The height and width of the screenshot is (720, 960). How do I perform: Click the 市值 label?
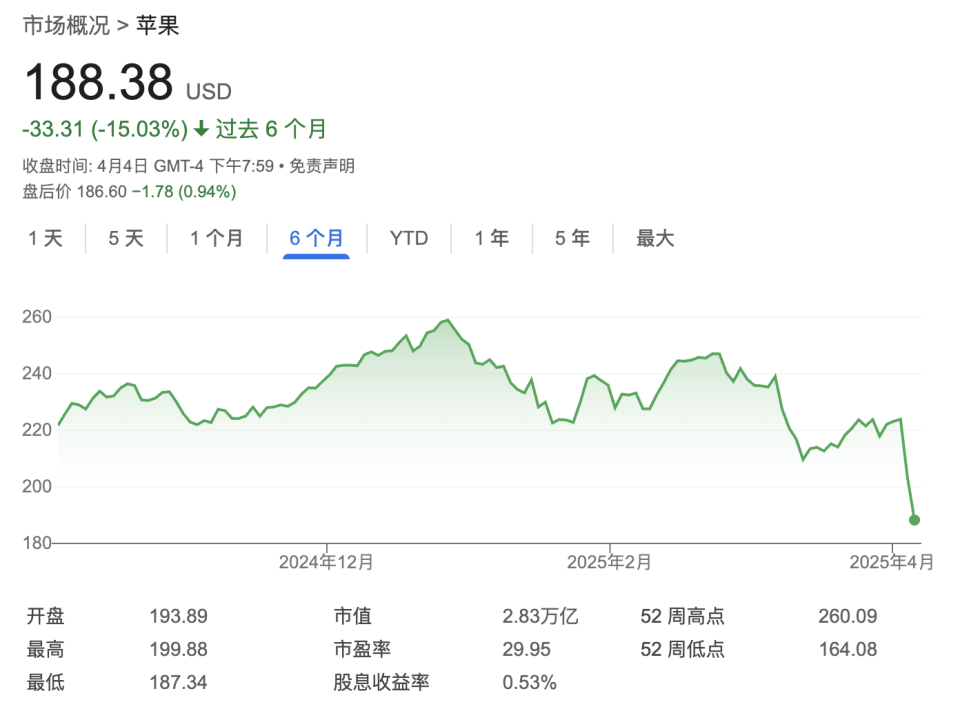click(x=353, y=616)
